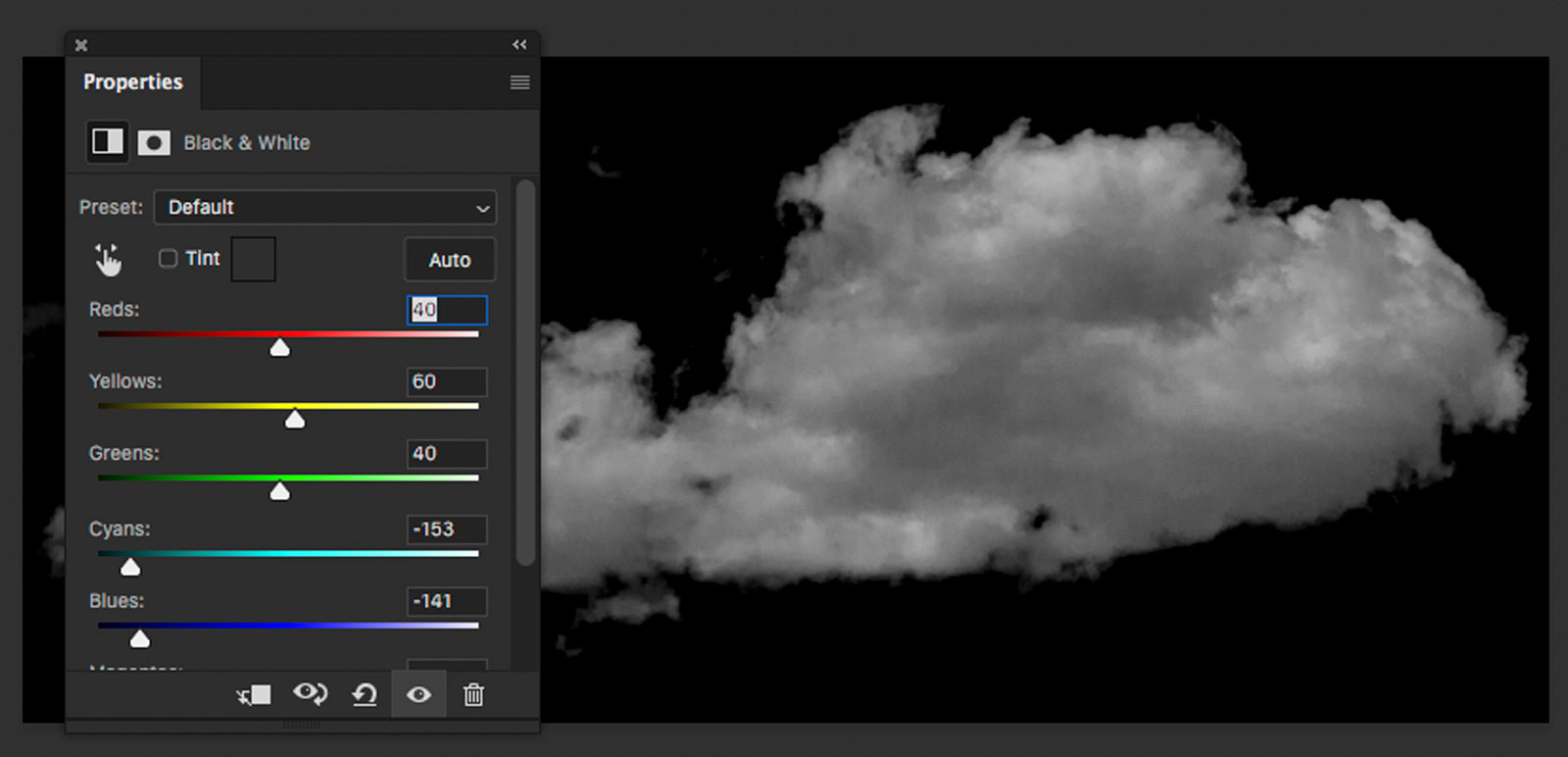Click the Properties panel vertical scrollbar
This screenshot has height=757, width=1568.
(x=526, y=373)
